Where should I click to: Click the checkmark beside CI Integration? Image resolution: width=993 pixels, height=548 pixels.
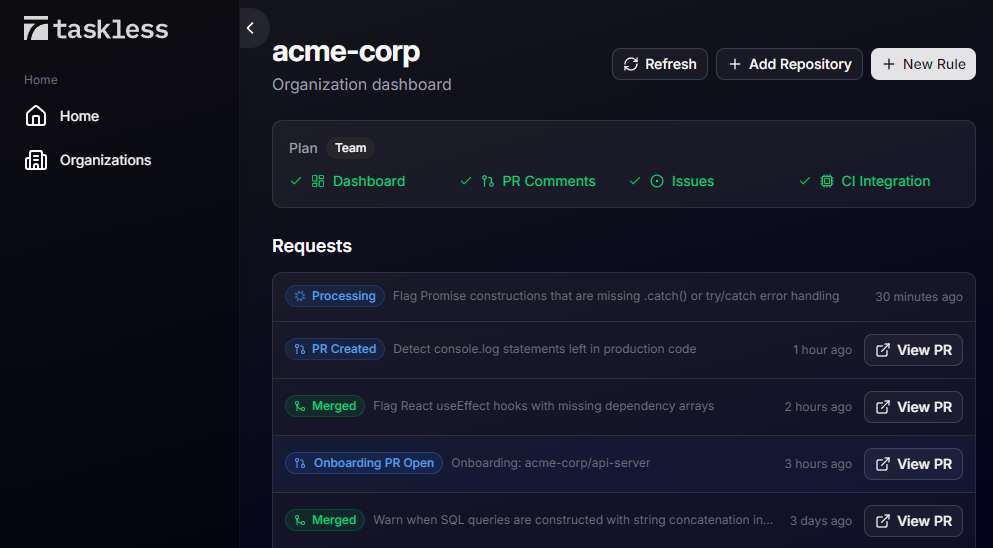pos(804,181)
